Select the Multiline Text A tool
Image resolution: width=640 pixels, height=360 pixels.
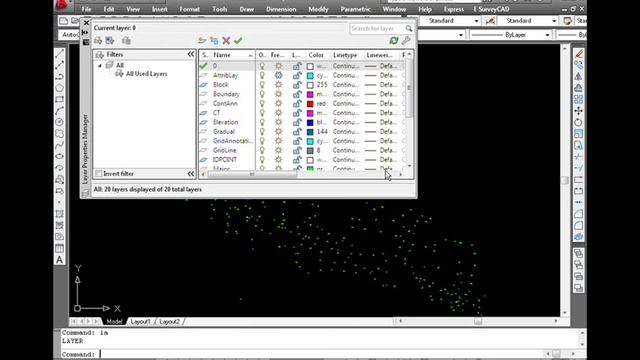60,260
